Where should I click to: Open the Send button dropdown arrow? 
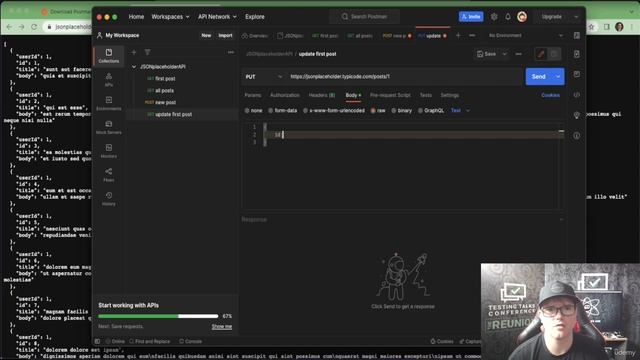(558, 77)
